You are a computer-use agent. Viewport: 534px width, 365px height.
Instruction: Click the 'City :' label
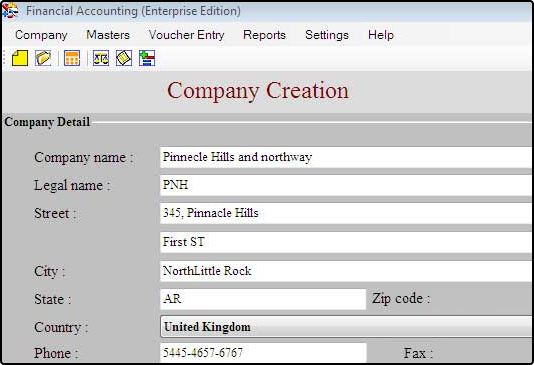click(50, 272)
